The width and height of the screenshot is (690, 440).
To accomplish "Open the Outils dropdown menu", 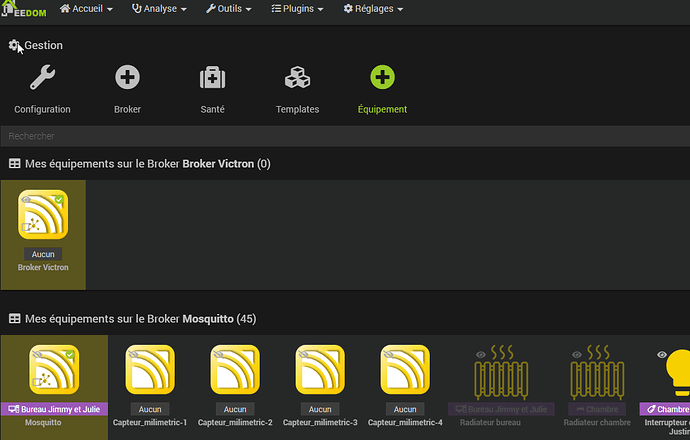I will click(228, 9).
